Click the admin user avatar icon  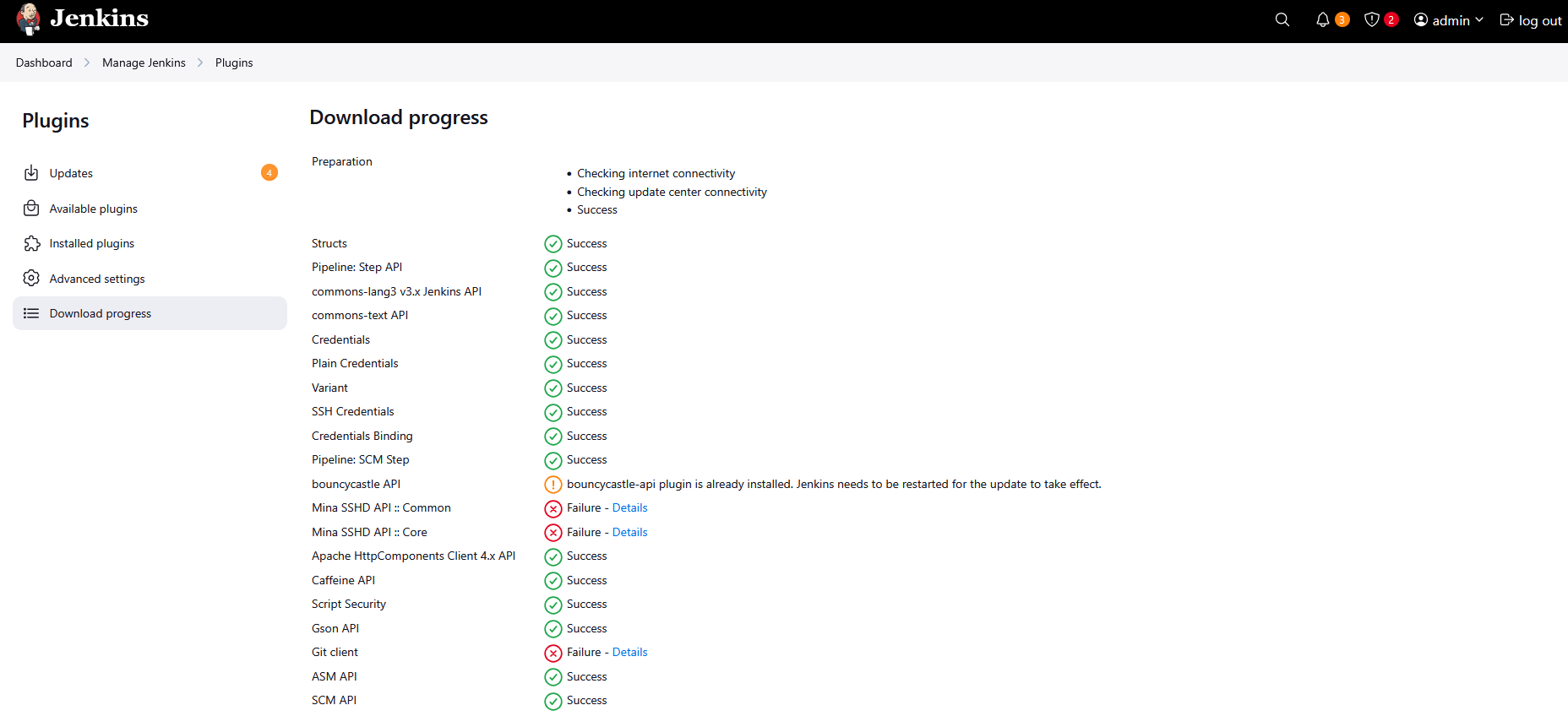(1421, 19)
